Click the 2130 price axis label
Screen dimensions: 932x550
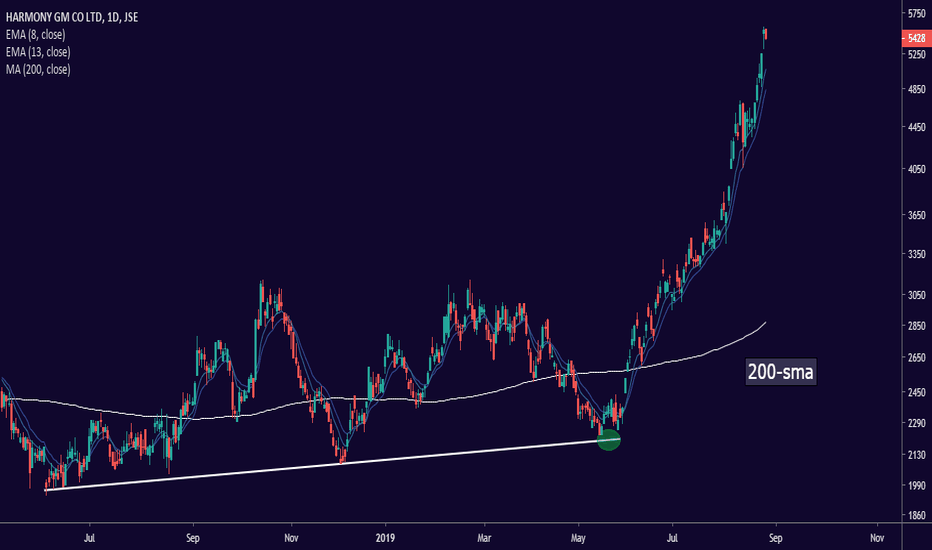[917, 455]
